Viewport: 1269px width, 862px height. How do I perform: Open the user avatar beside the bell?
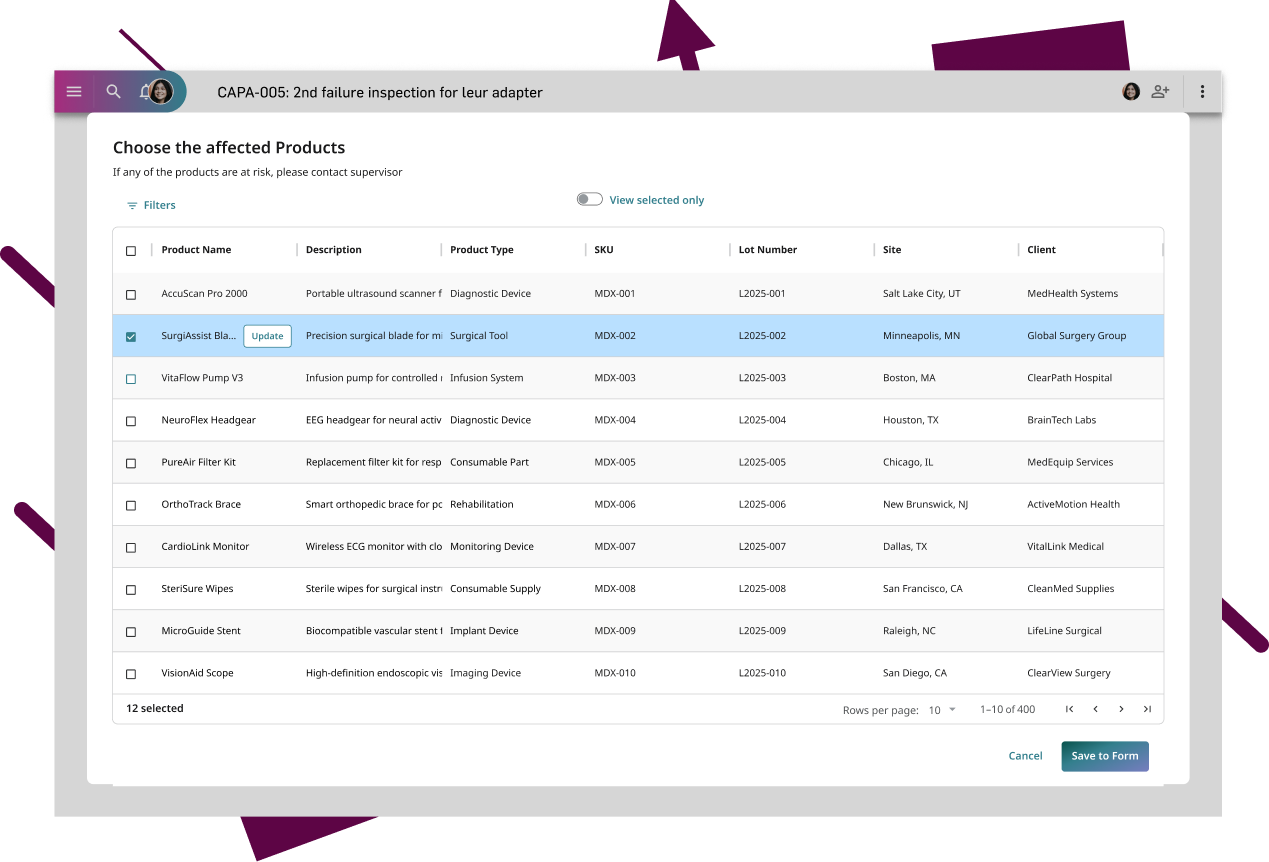coord(161,92)
